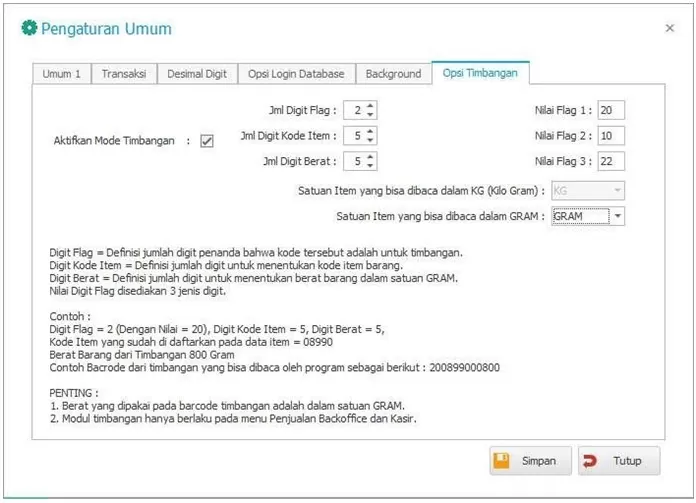Image resolution: width=696 pixels, height=503 pixels.
Task: Click the floppy disk icon on Simpan
Action: 502,461
